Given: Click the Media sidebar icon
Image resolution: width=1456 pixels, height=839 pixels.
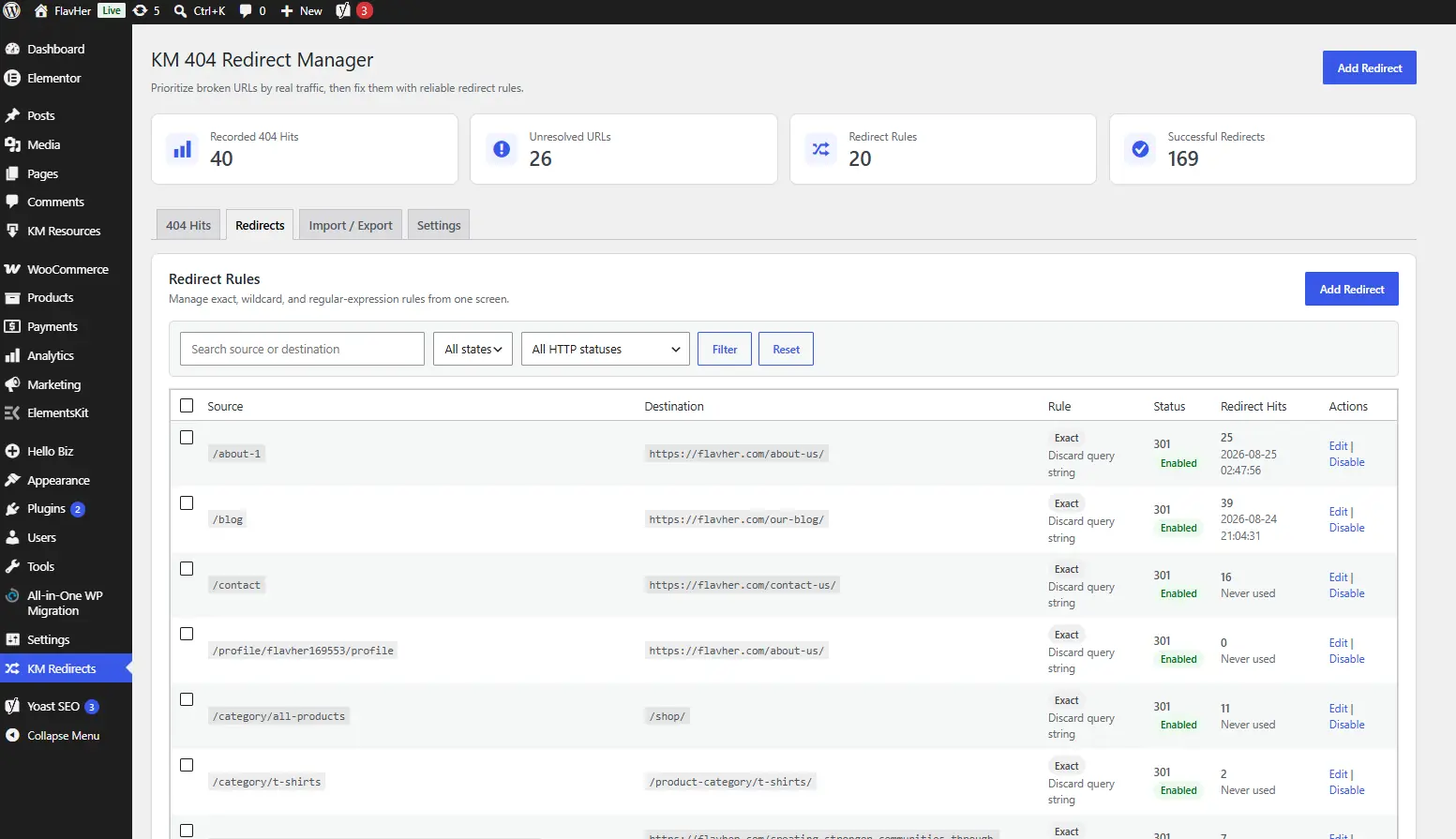Looking at the screenshot, I should point(12,144).
